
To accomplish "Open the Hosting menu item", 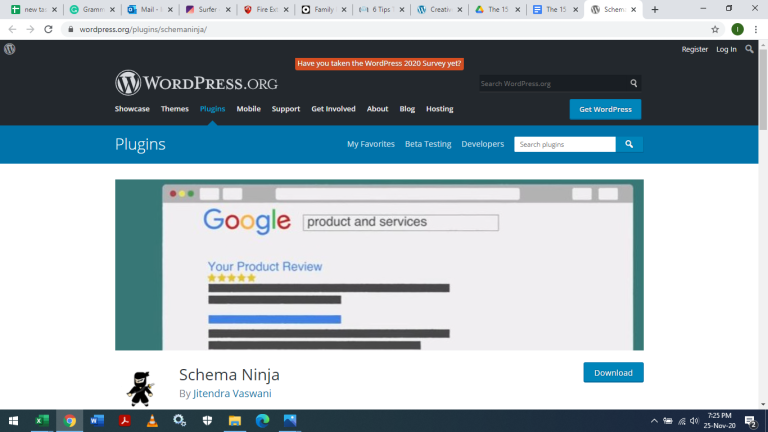I will (439, 109).
